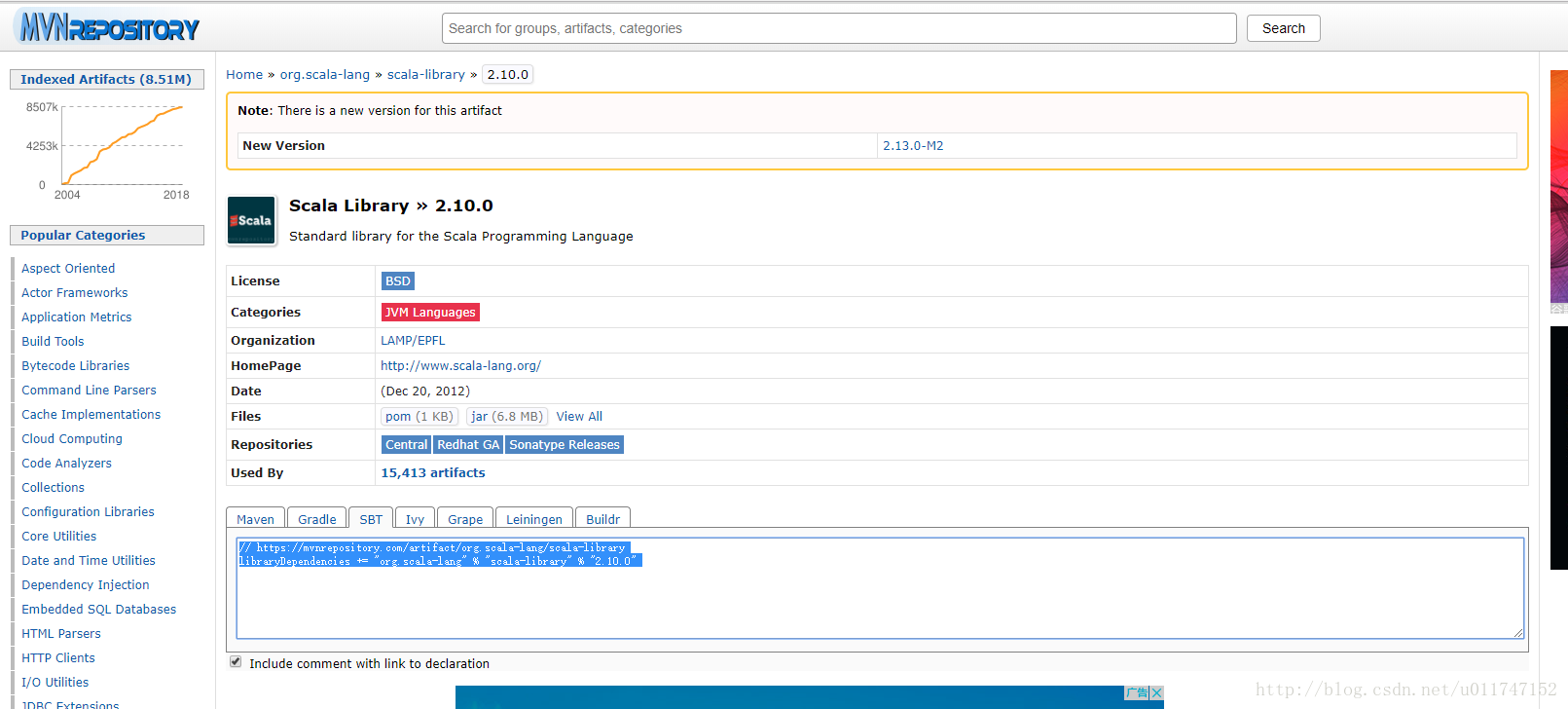Switch to the Grape tab
Screen dimensions: 1568x709
pos(465,519)
